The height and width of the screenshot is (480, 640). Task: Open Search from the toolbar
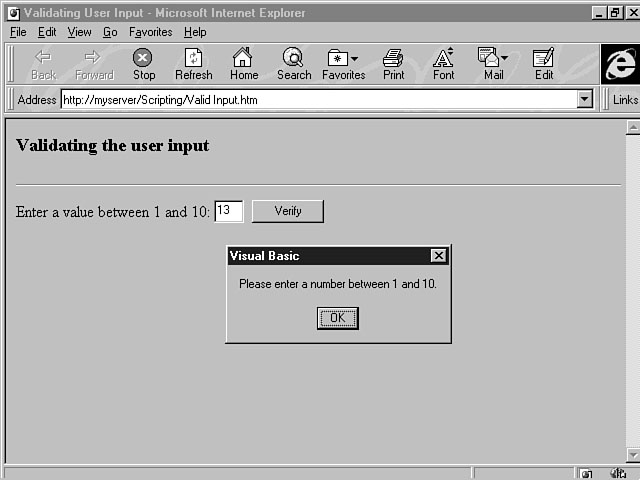pyautogui.click(x=294, y=63)
